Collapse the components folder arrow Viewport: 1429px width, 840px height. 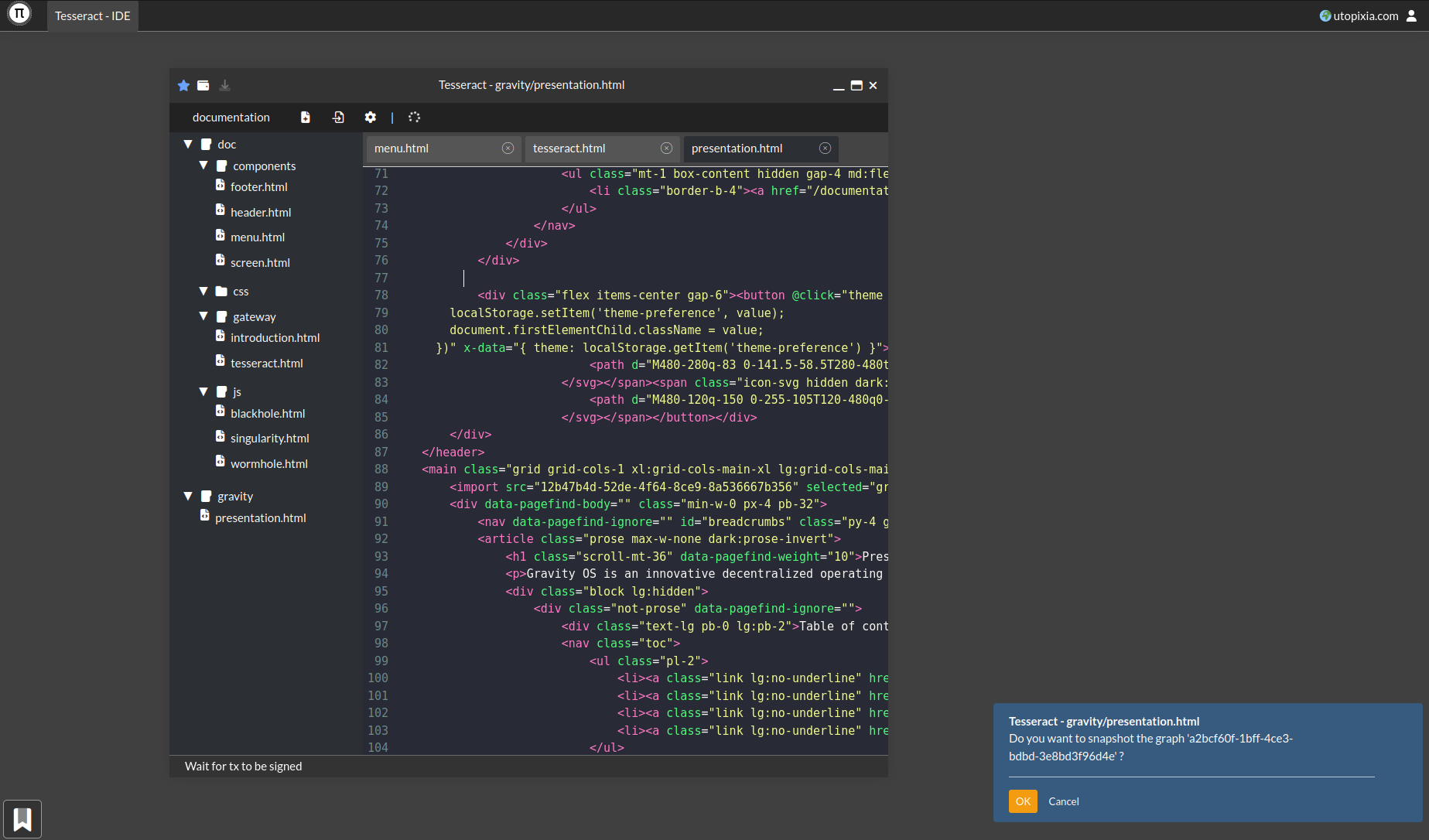click(203, 166)
